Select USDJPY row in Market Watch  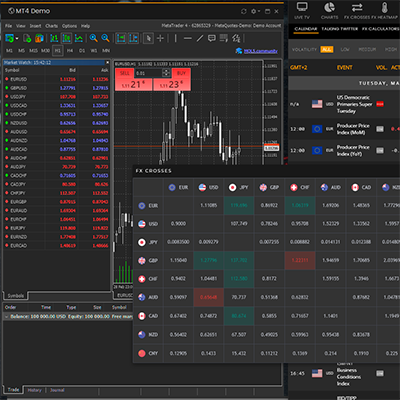point(57,97)
